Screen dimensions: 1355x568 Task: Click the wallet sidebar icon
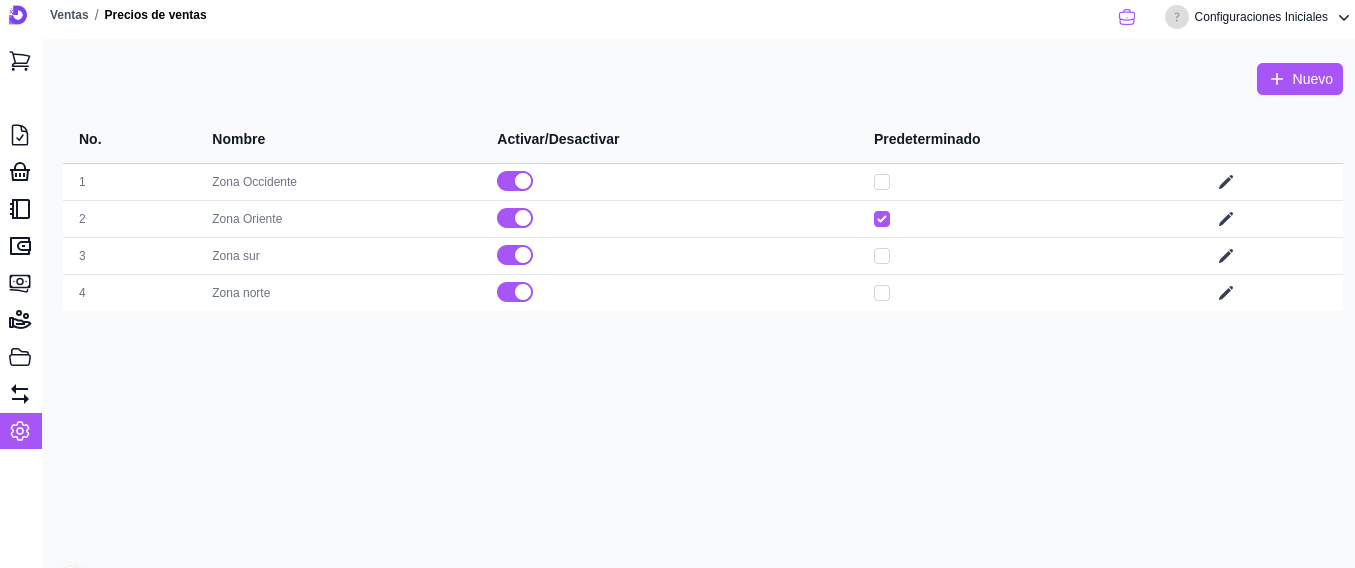point(20,246)
